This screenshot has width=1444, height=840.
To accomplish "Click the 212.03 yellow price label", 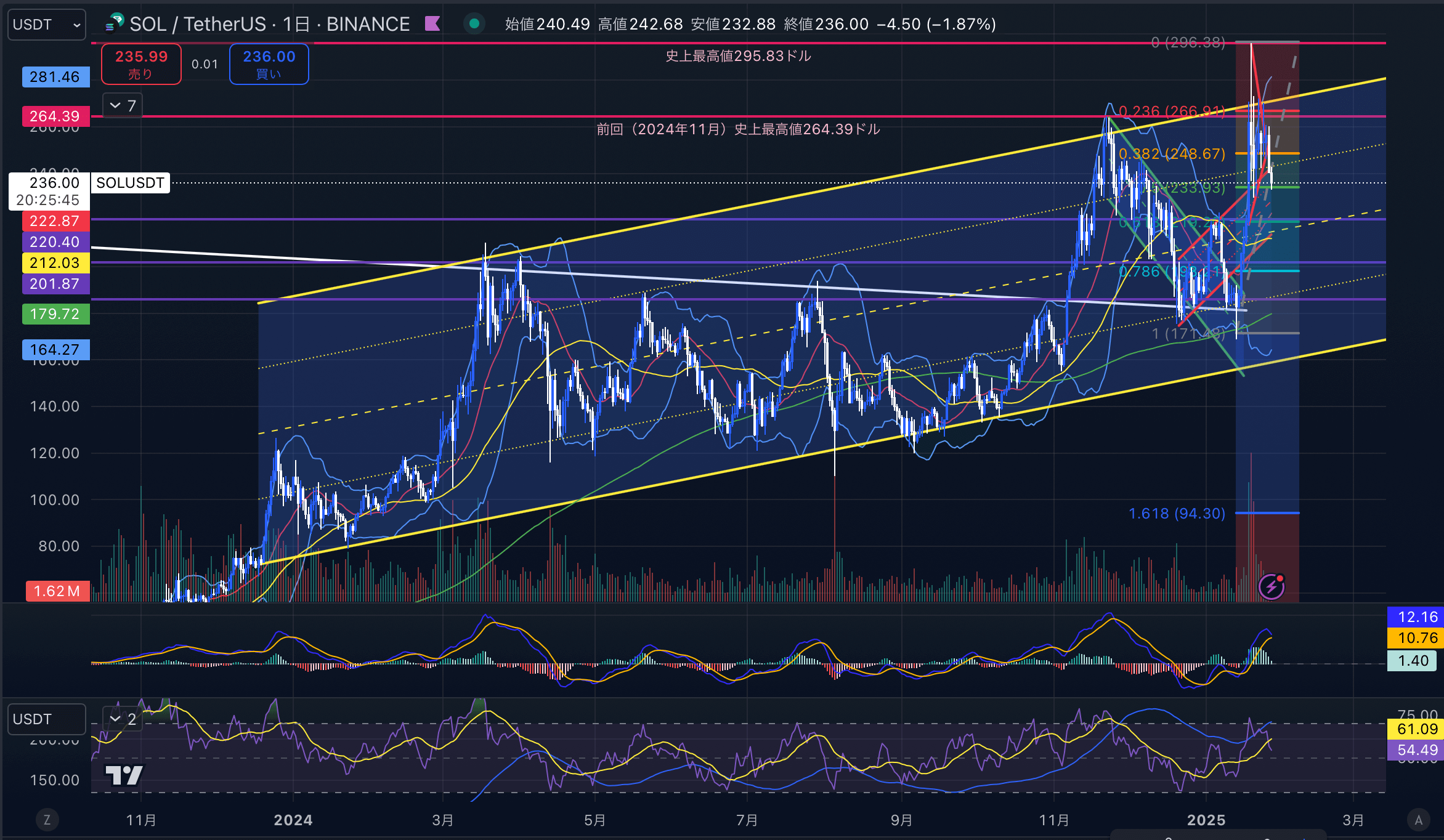I will [x=55, y=263].
